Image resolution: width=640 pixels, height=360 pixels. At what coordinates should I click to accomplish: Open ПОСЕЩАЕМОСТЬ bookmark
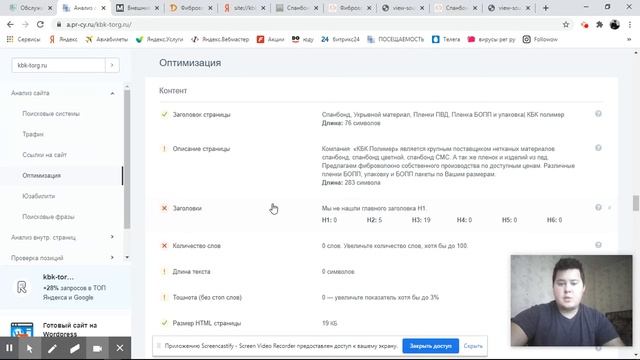click(x=396, y=40)
